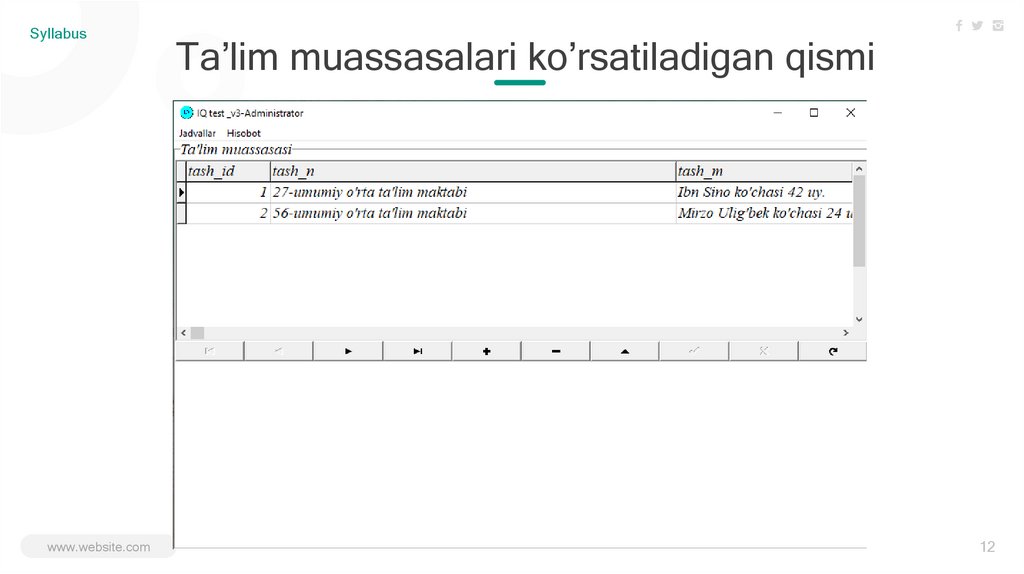This screenshot has width=1024, height=574.
Task: Delete record with minus button
Action: (556, 351)
